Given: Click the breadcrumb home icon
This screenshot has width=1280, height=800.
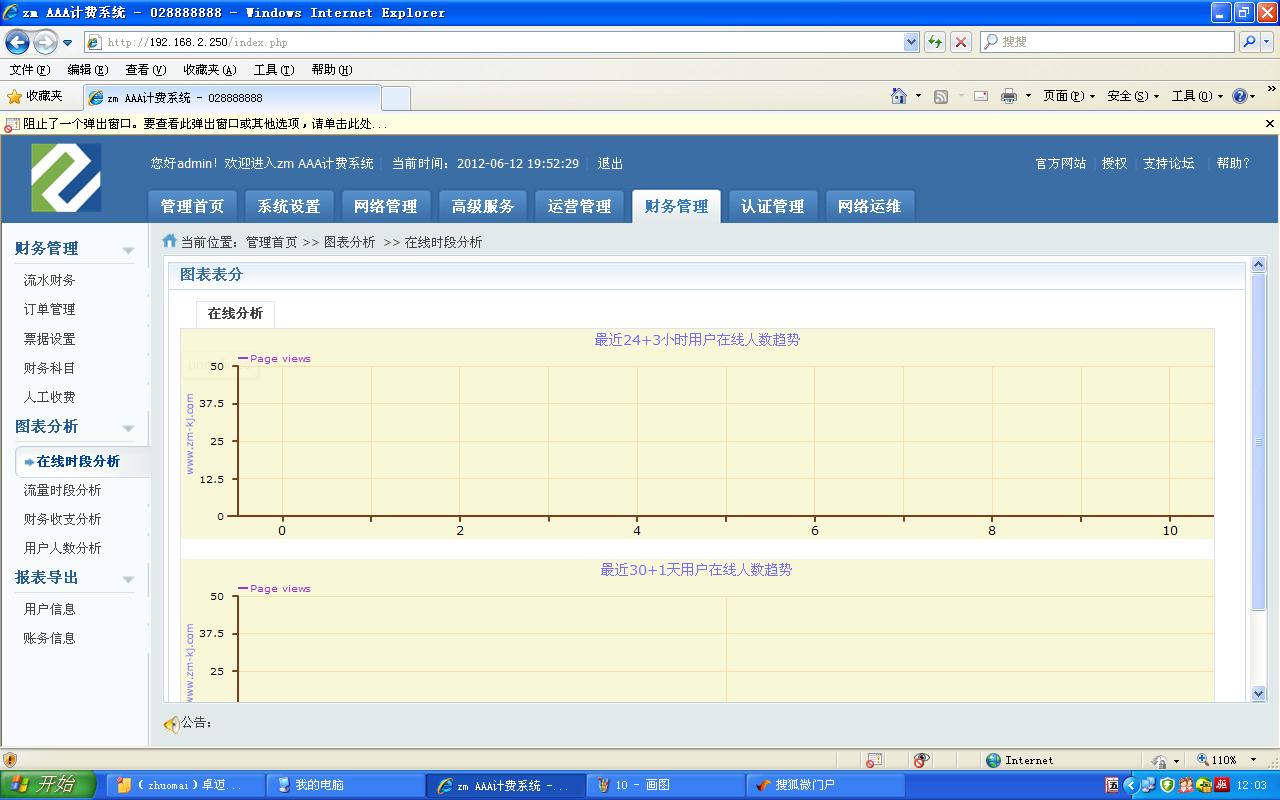Looking at the screenshot, I should coord(169,241).
